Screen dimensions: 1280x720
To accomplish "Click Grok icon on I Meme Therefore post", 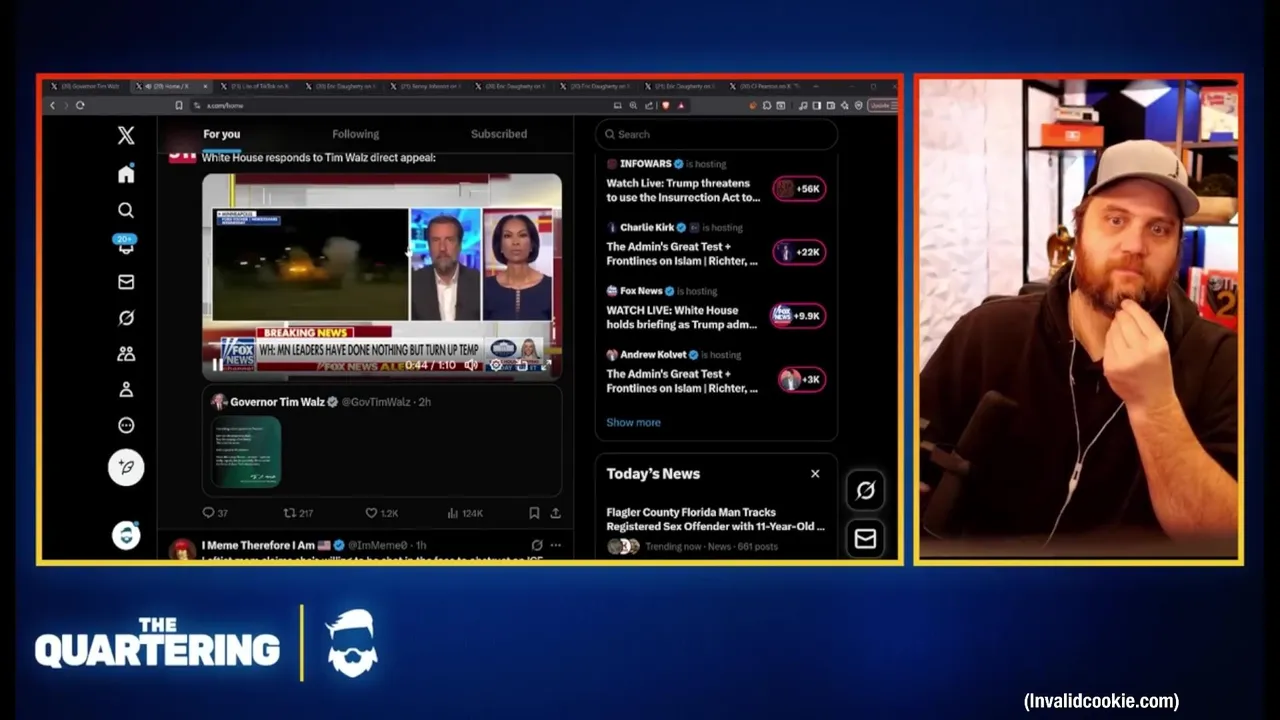I will [537, 545].
